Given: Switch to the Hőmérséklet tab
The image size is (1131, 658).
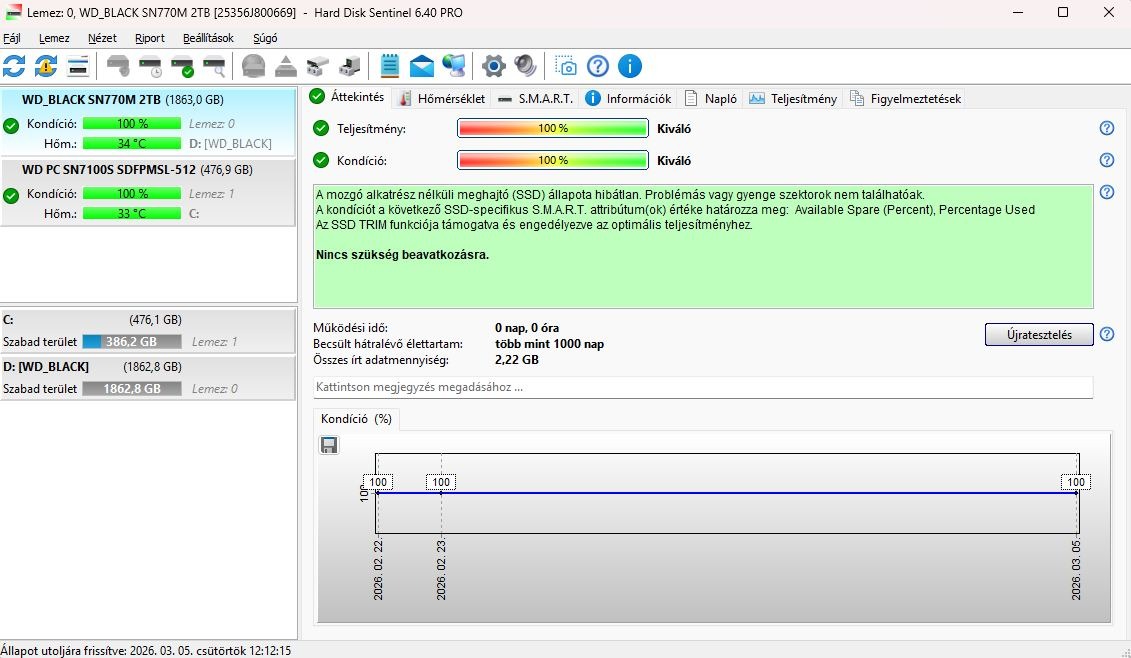Looking at the screenshot, I should click(x=442, y=99).
